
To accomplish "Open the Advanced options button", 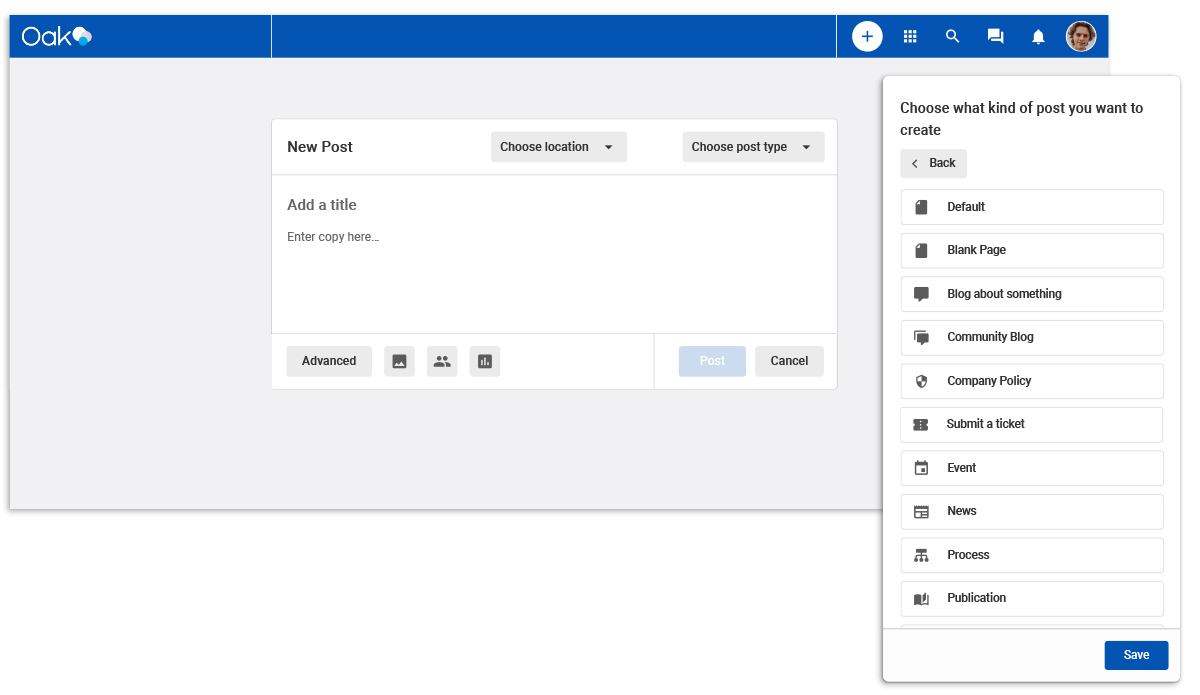I will pos(329,361).
